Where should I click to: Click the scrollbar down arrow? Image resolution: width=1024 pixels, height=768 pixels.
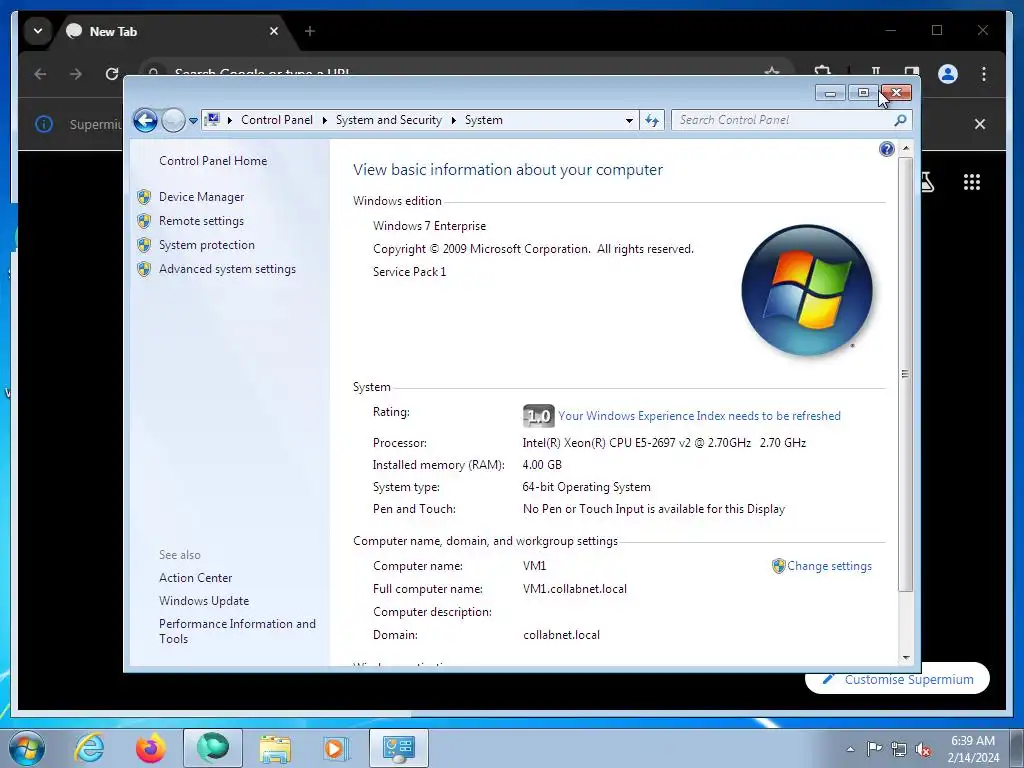[906, 658]
